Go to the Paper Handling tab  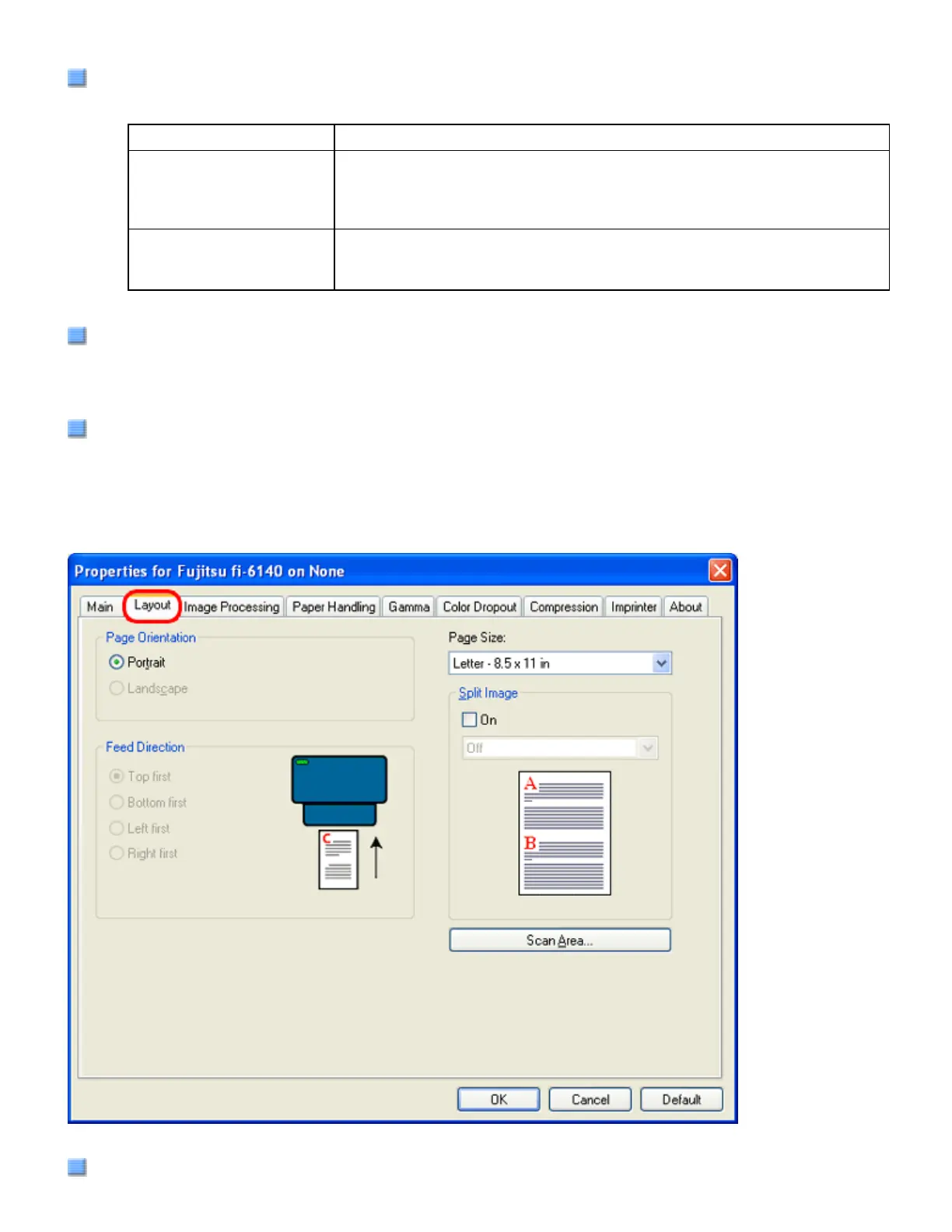click(334, 607)
